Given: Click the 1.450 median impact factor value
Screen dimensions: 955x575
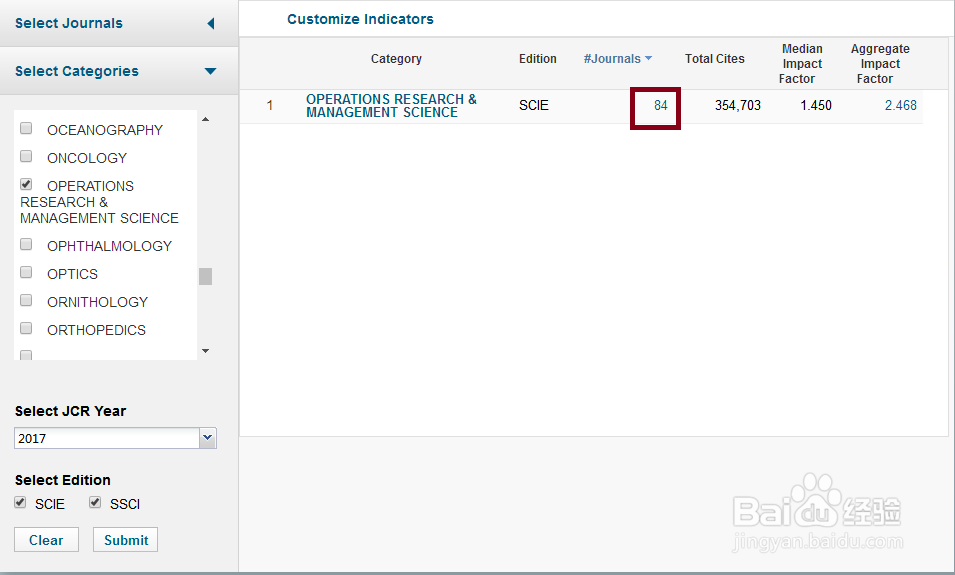Looking at the screenshot, I should [816, 105].
